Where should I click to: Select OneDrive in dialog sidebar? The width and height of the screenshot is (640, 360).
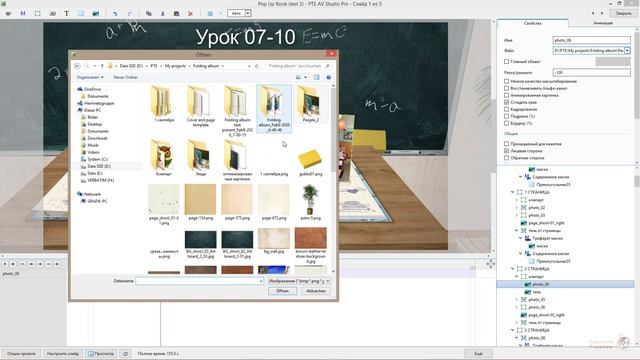coord(92,89)
